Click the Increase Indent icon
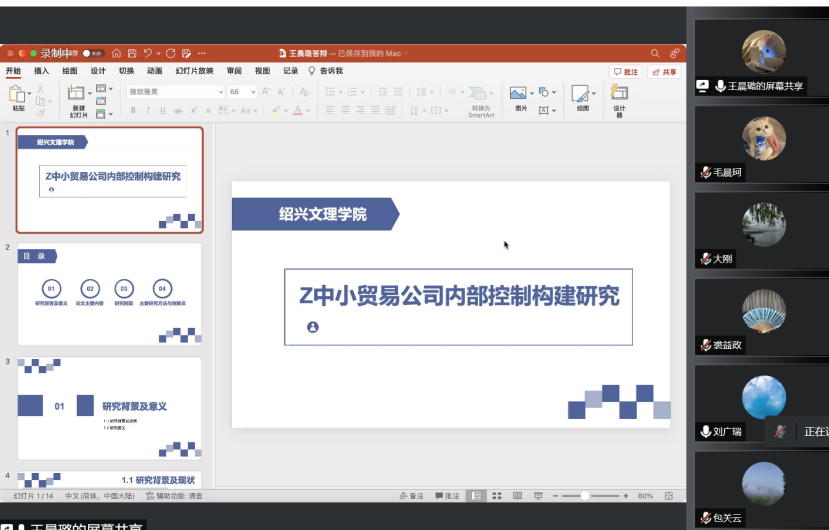The height and width of the screenshot is (530, 829). (x=398, y=92)
